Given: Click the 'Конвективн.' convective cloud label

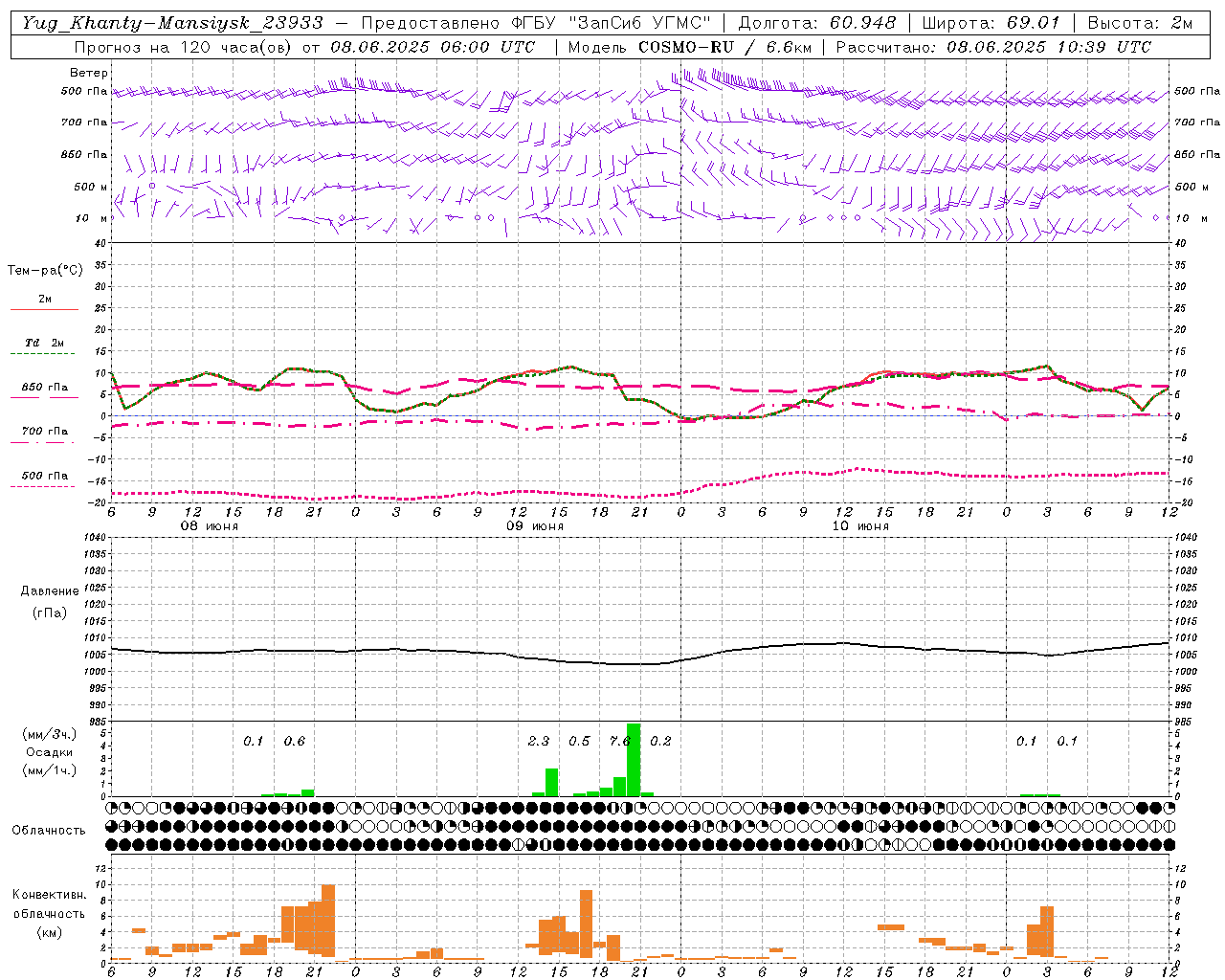Looking at the screenshot, I should click(49, 896).
